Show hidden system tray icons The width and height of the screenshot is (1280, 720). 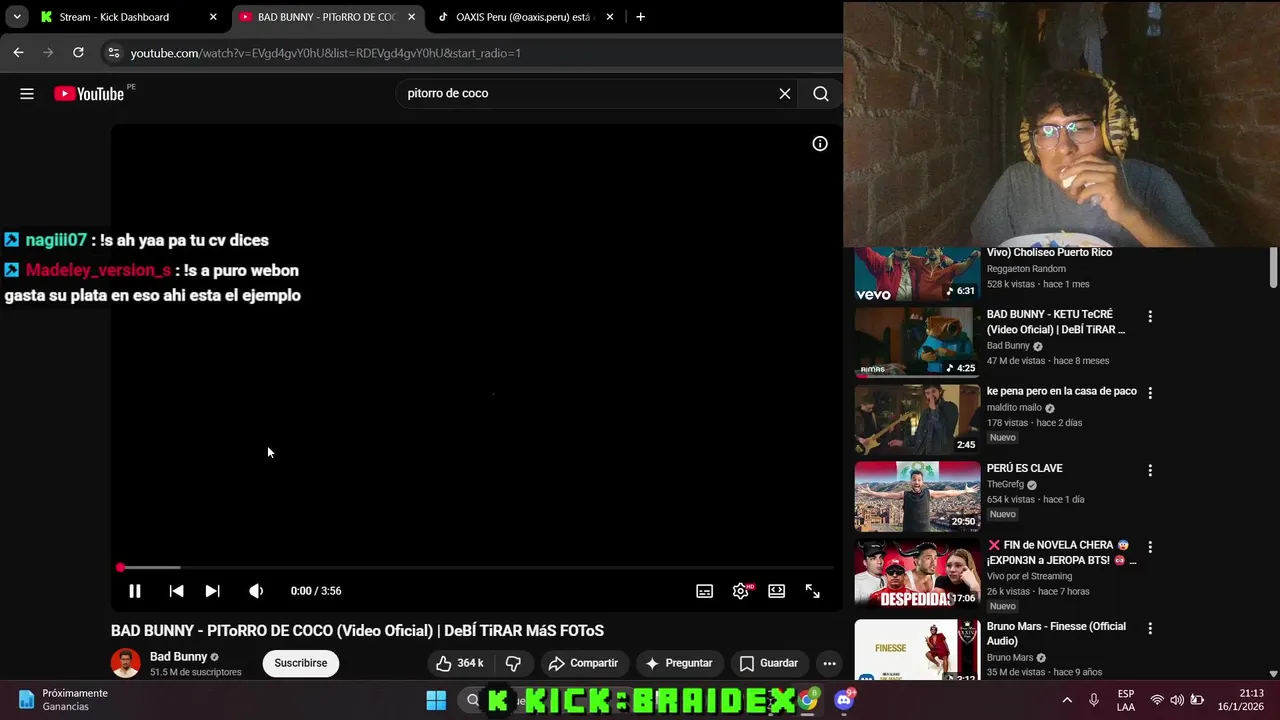point(1067,700)
